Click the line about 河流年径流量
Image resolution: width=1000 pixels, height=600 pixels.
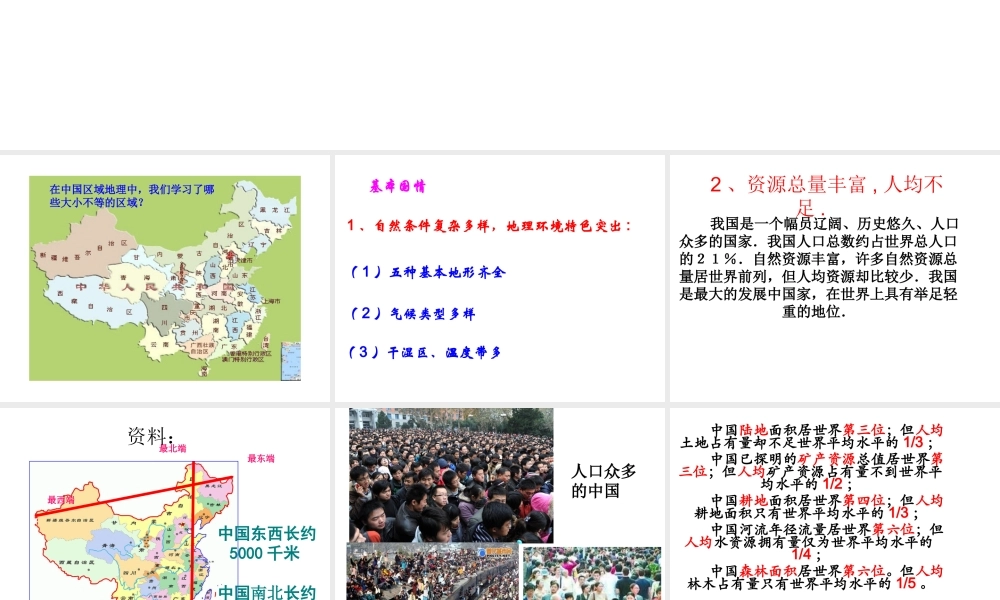[813, 542]
